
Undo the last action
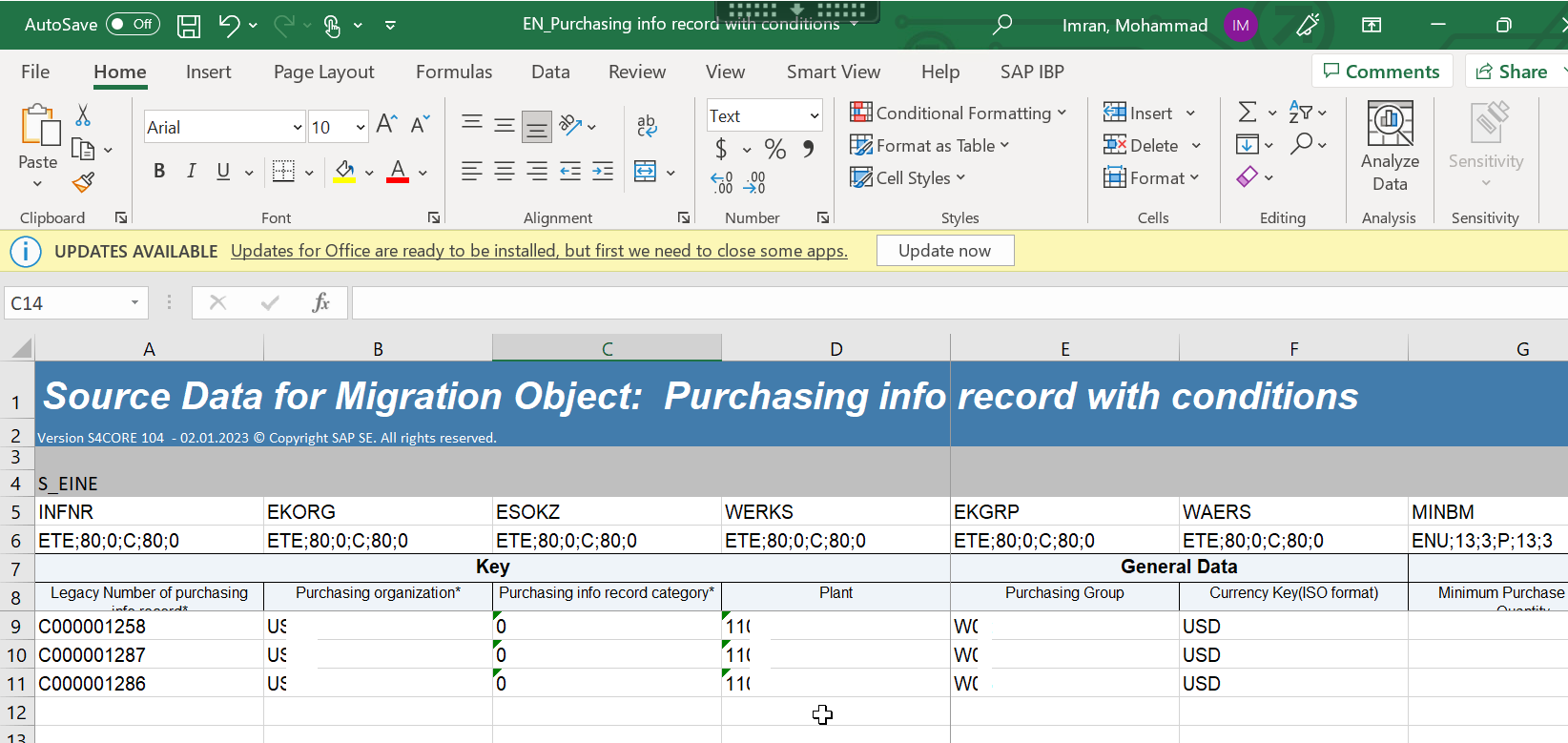[x=229, y=26]
